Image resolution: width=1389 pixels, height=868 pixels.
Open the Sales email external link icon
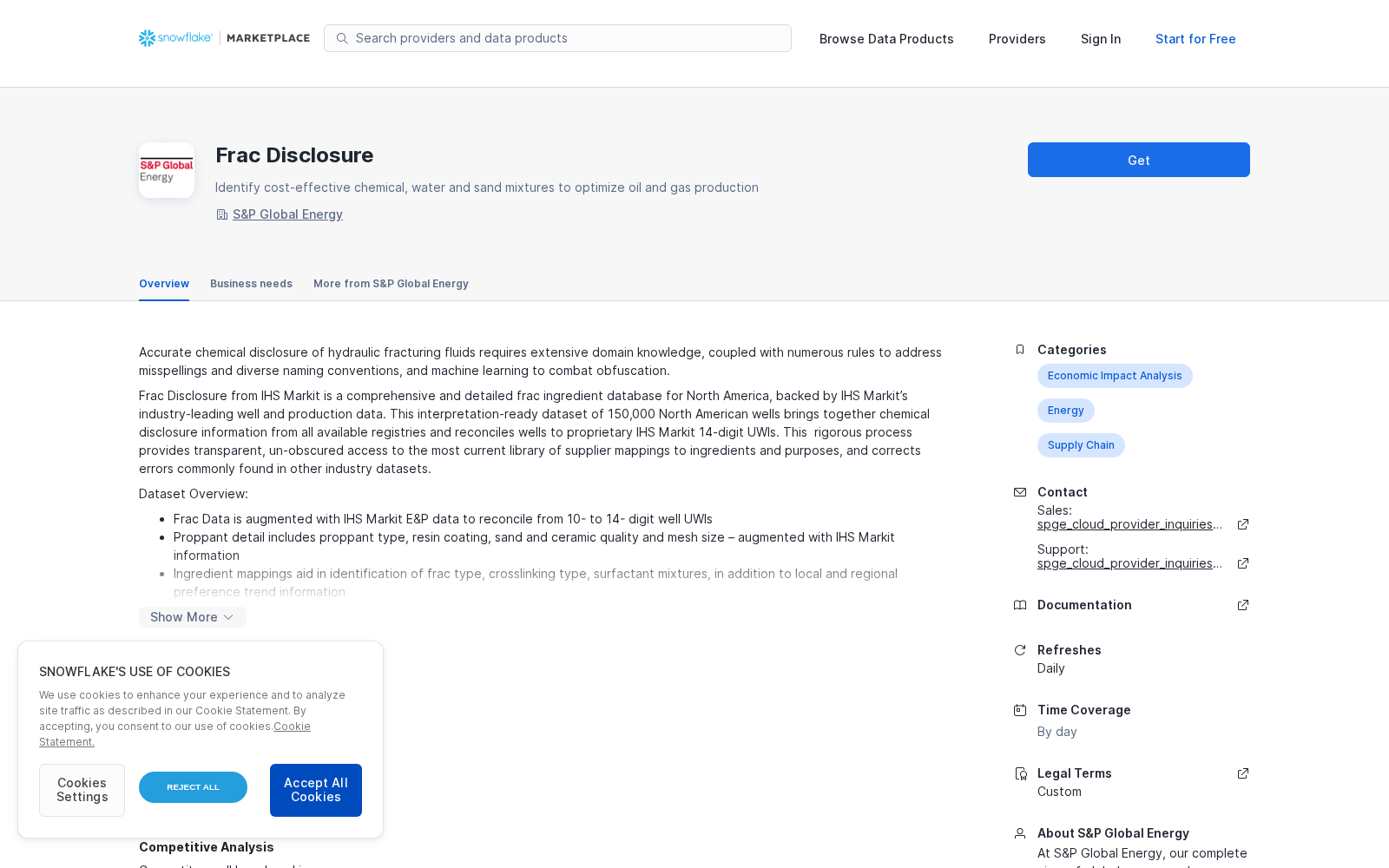tap(1243, 524)
